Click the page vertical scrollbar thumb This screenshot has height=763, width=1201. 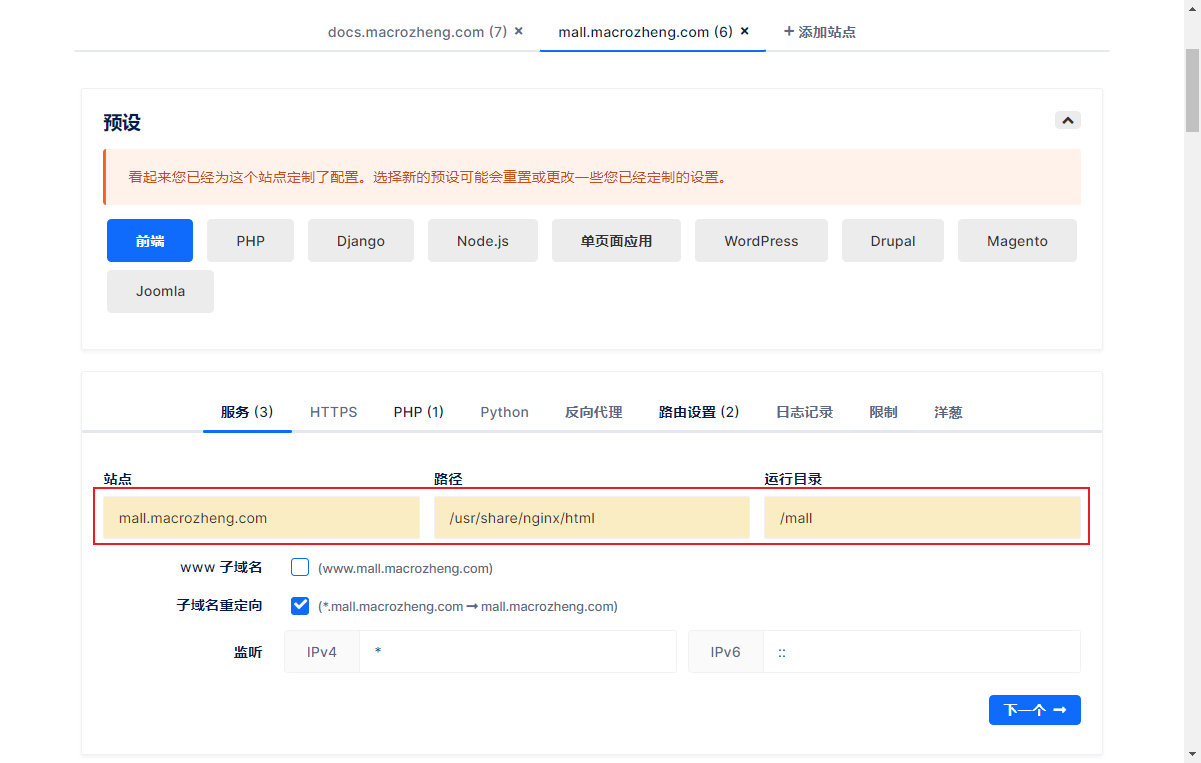point(1192,90)
